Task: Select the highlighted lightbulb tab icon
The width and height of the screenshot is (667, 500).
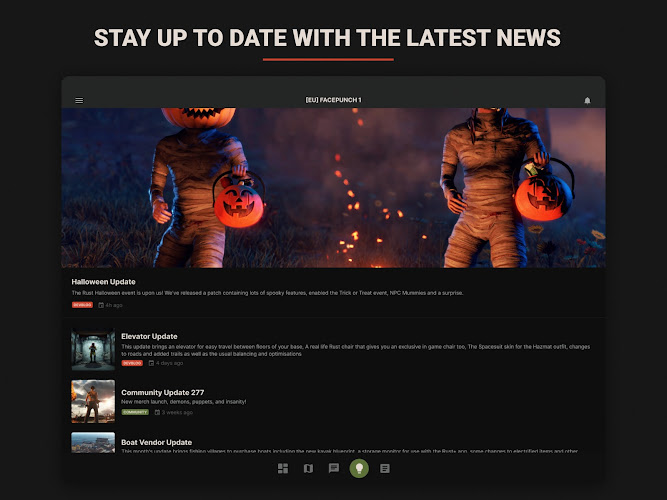Action: pos(359,469)
